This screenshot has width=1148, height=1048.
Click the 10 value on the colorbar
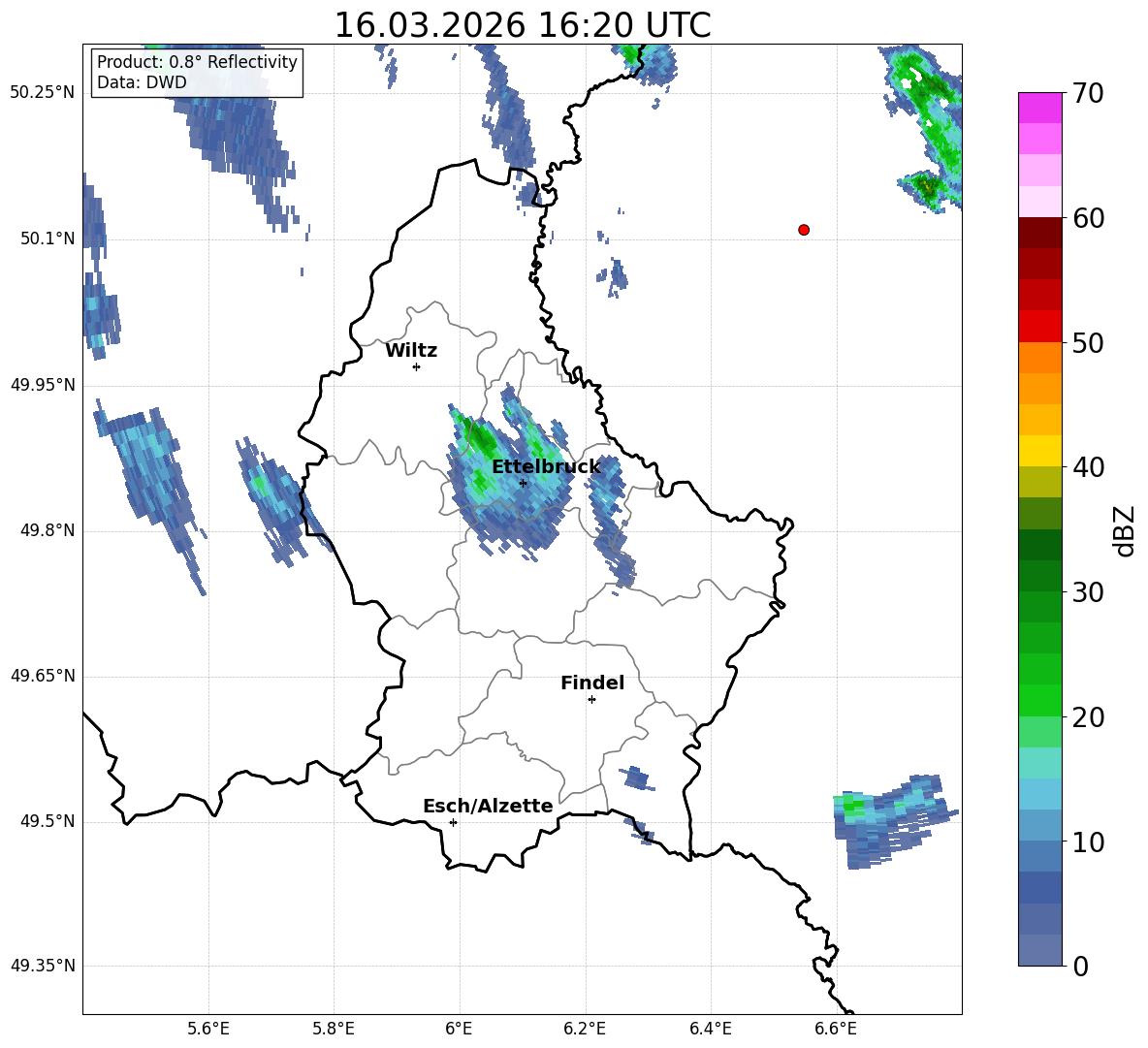[1087, 842]
